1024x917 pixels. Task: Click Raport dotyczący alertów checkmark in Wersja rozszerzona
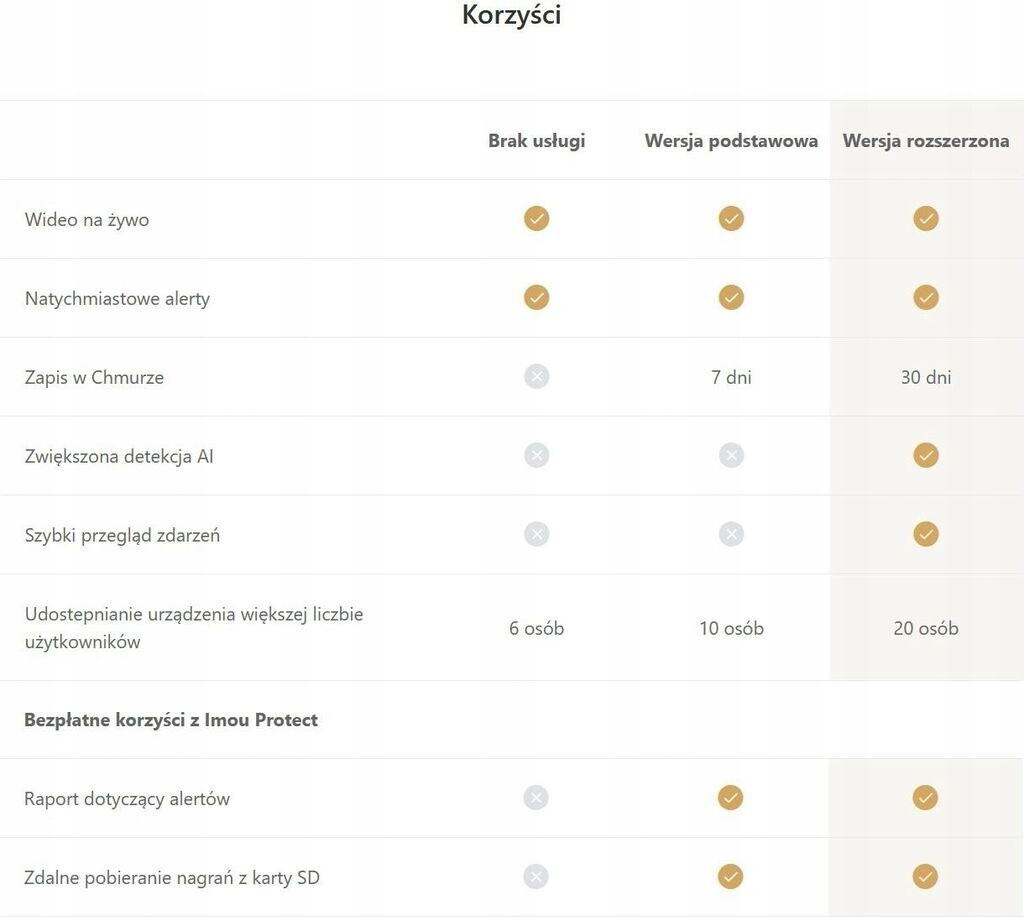click(x=926, y=797)
